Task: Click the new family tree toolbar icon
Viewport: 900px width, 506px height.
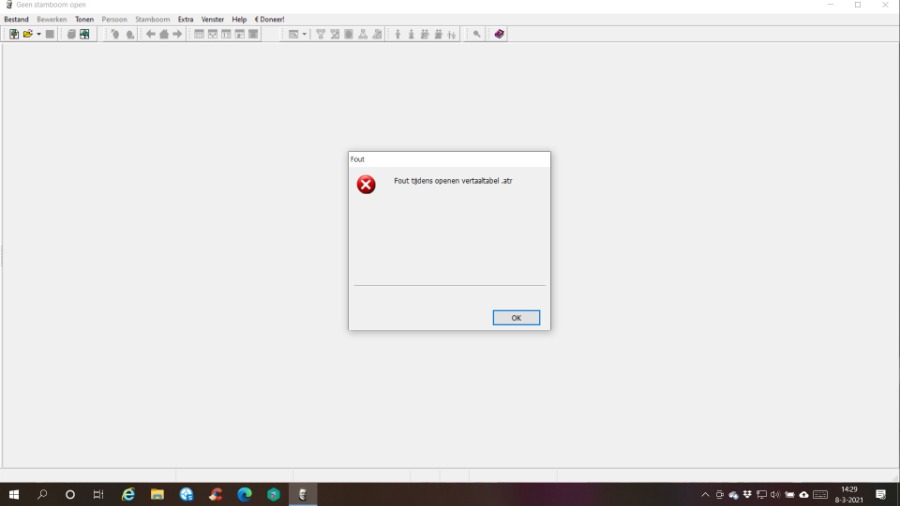Action: click(14, 34)
